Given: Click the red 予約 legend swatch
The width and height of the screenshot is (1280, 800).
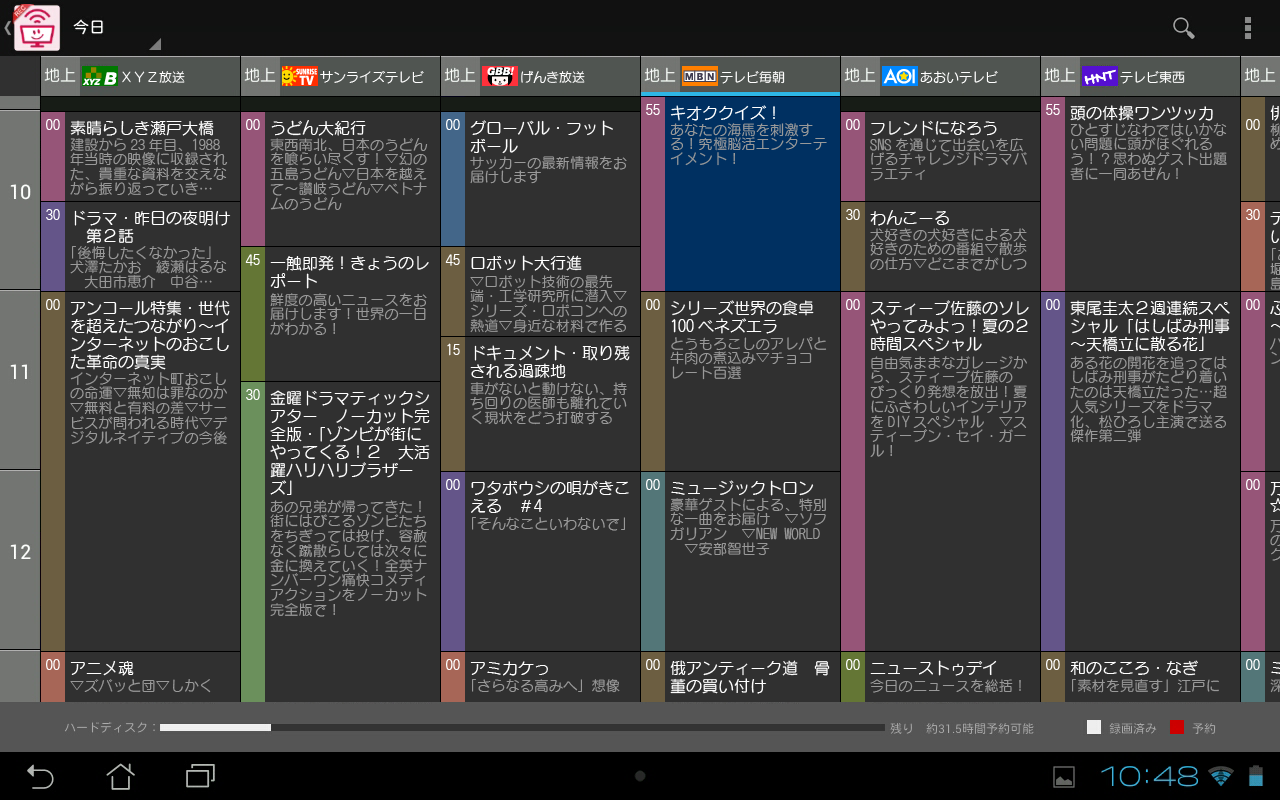Looking at the screenshot, I should point(1177,728).
